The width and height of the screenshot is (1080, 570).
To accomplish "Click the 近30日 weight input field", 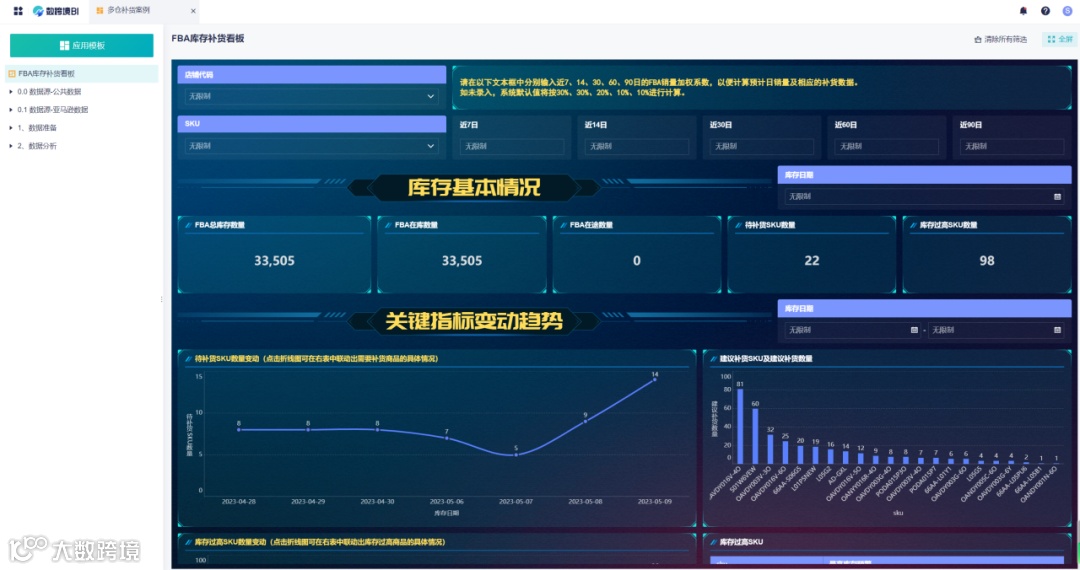I will click(762, 146).
